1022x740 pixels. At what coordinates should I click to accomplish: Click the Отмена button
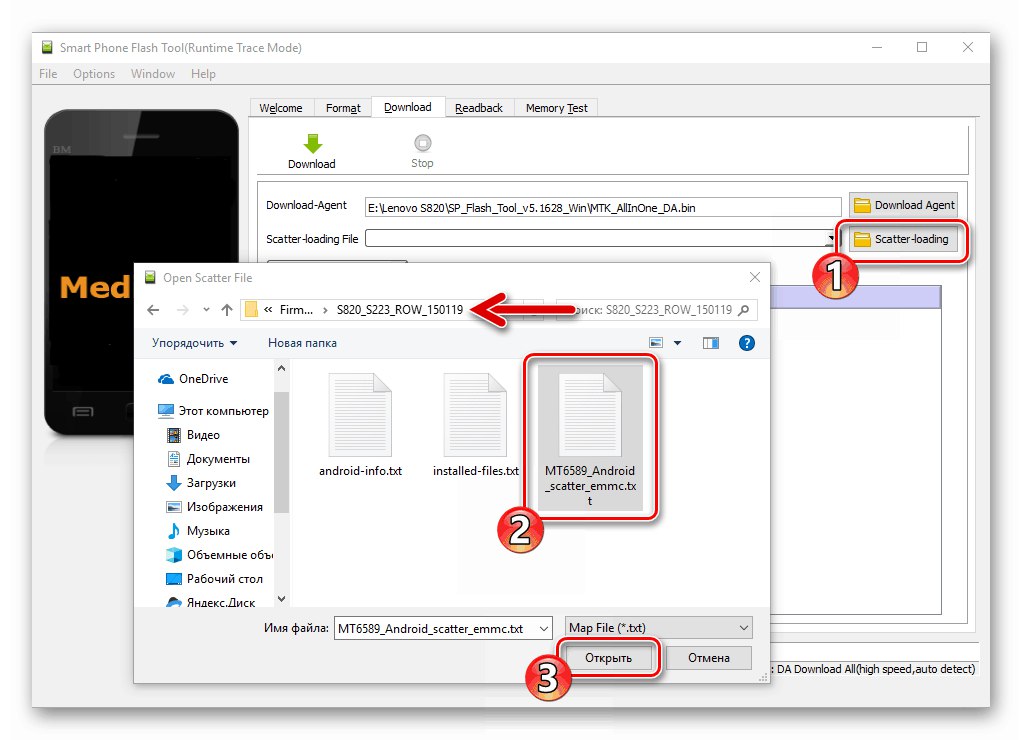point(709,657)
